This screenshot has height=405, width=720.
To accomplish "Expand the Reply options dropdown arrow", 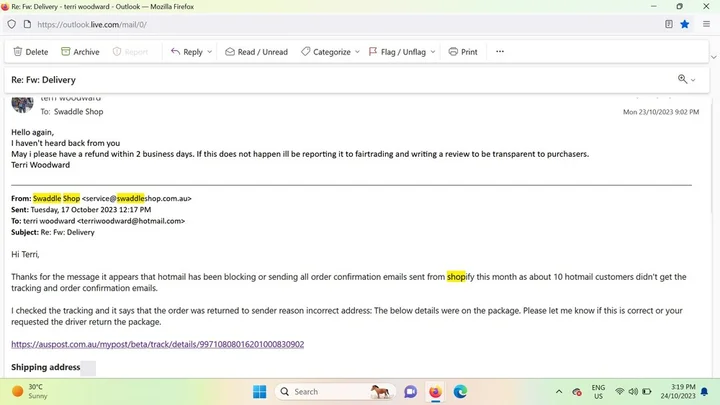I will [210, 52].
